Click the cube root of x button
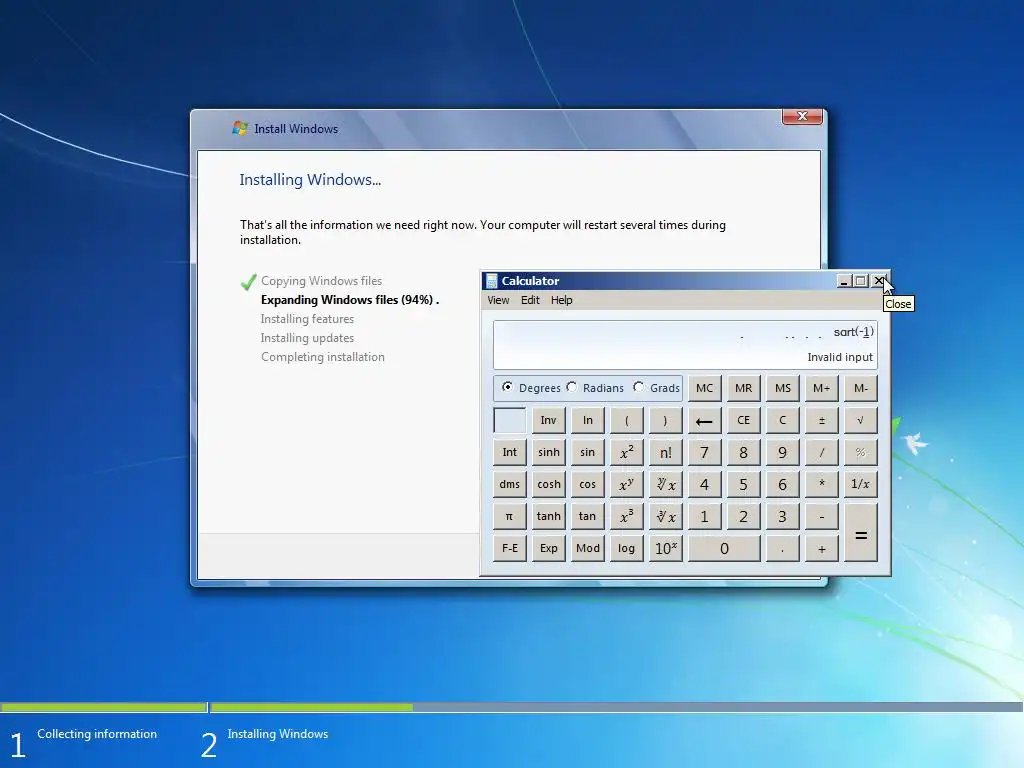 (x=665, y=517)
